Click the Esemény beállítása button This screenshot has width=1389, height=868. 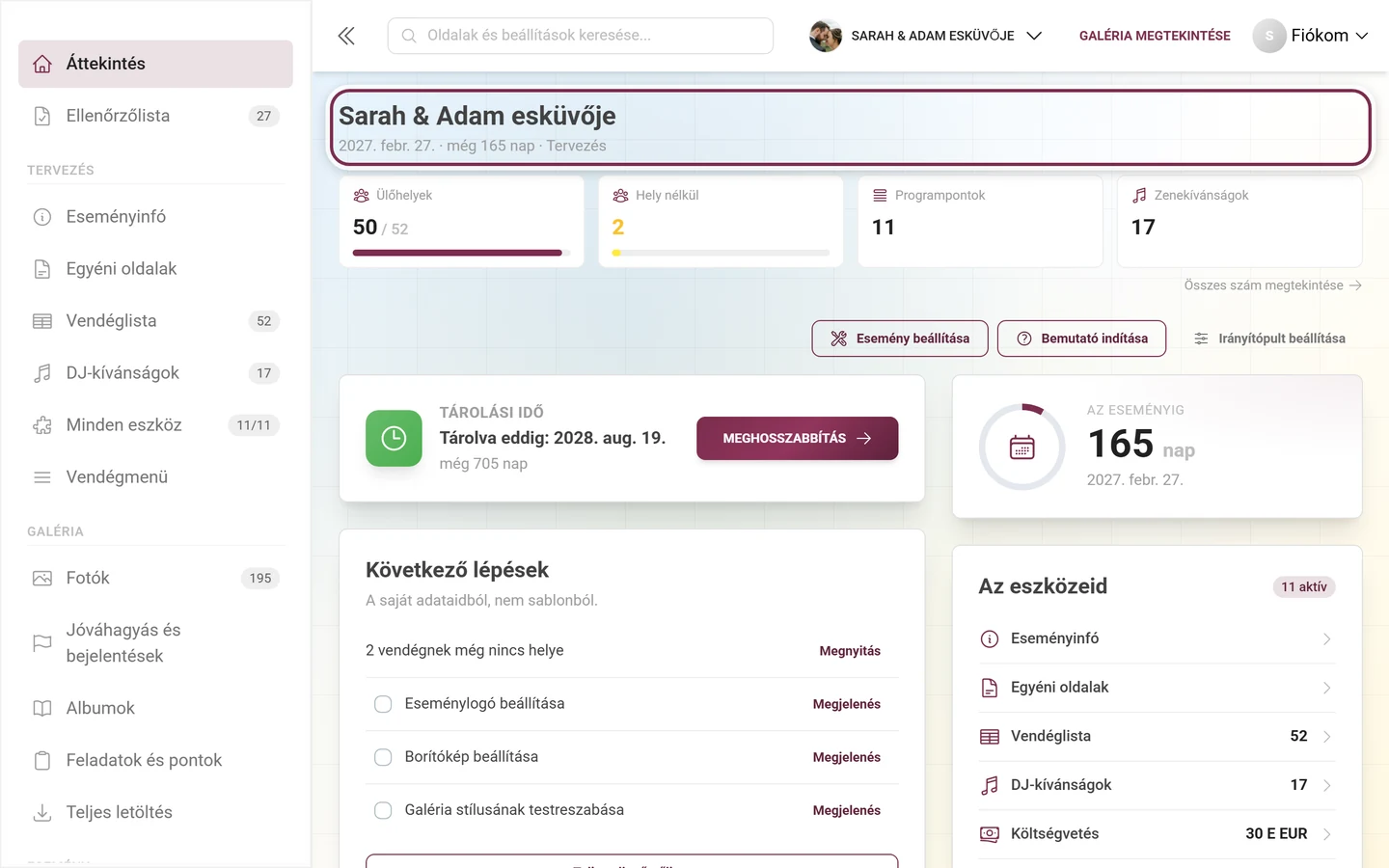[x=900, y=339]
